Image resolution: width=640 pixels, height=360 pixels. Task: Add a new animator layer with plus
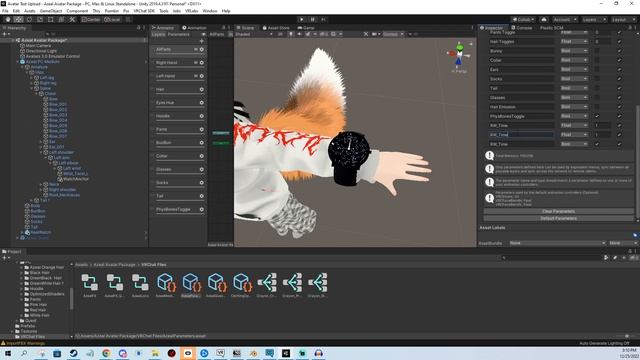coord(202,41)
